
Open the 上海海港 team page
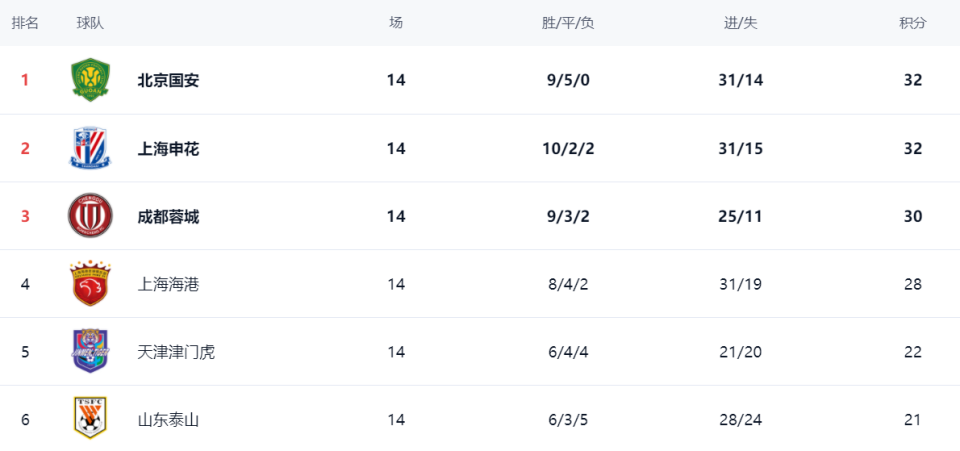(x=168, y=284)
